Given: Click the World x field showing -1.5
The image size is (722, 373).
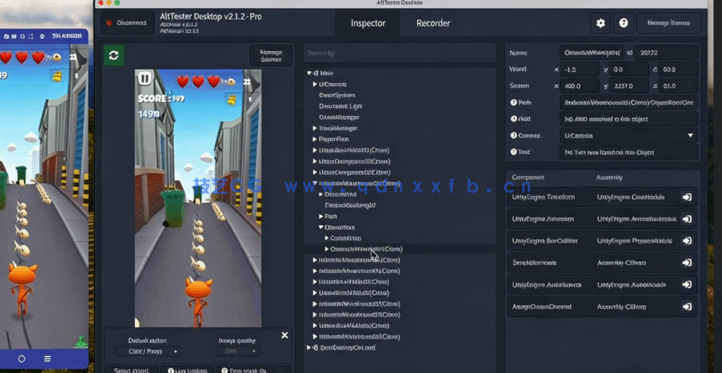Looking at the screenshot, I should 580,69.
